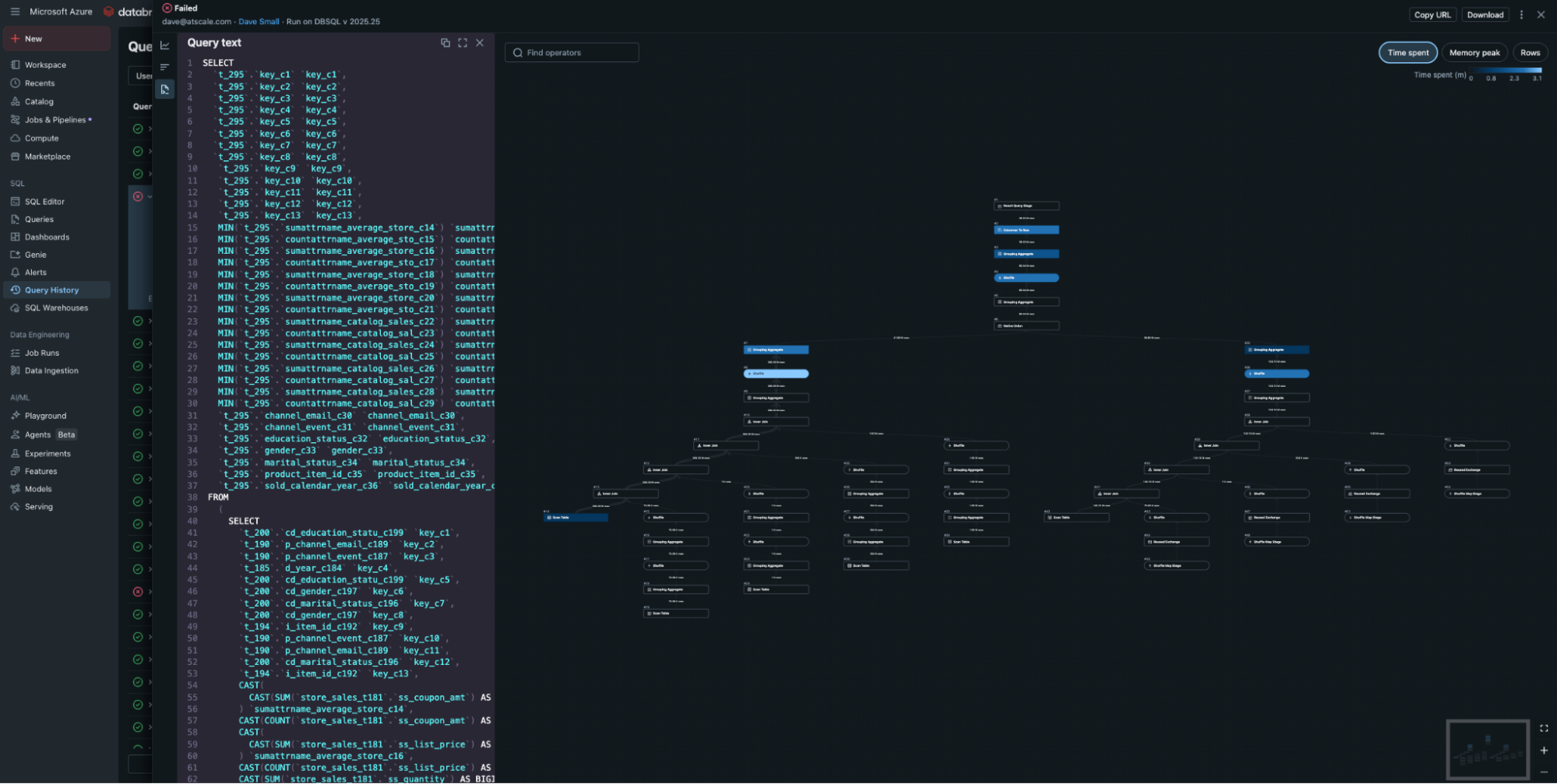Enable the Time spent view
The image size is (1557, 784).
coord(1407,52)
